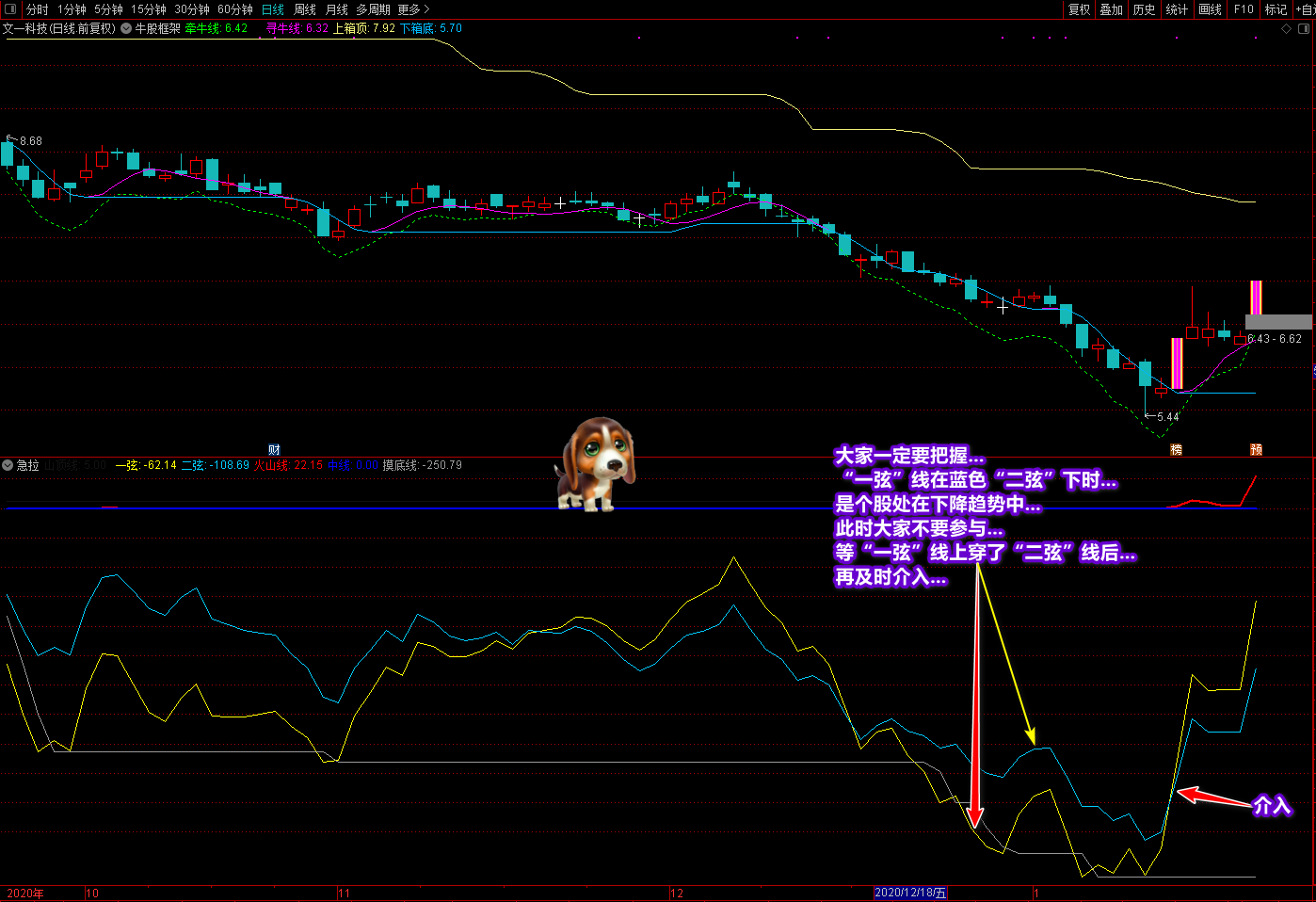Viewport: 1316px width, 902px height.
Task: Click the 中线: 0.00 indicator value
Action: coord(353,465)
